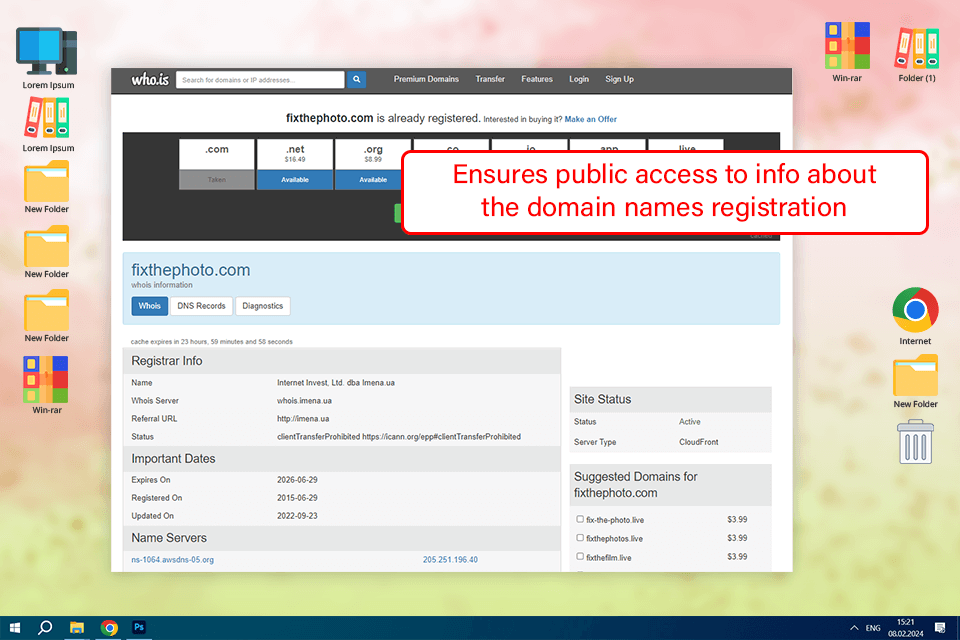
Task: Click Login in the navigation bar
Action: [x=579, y=79]
